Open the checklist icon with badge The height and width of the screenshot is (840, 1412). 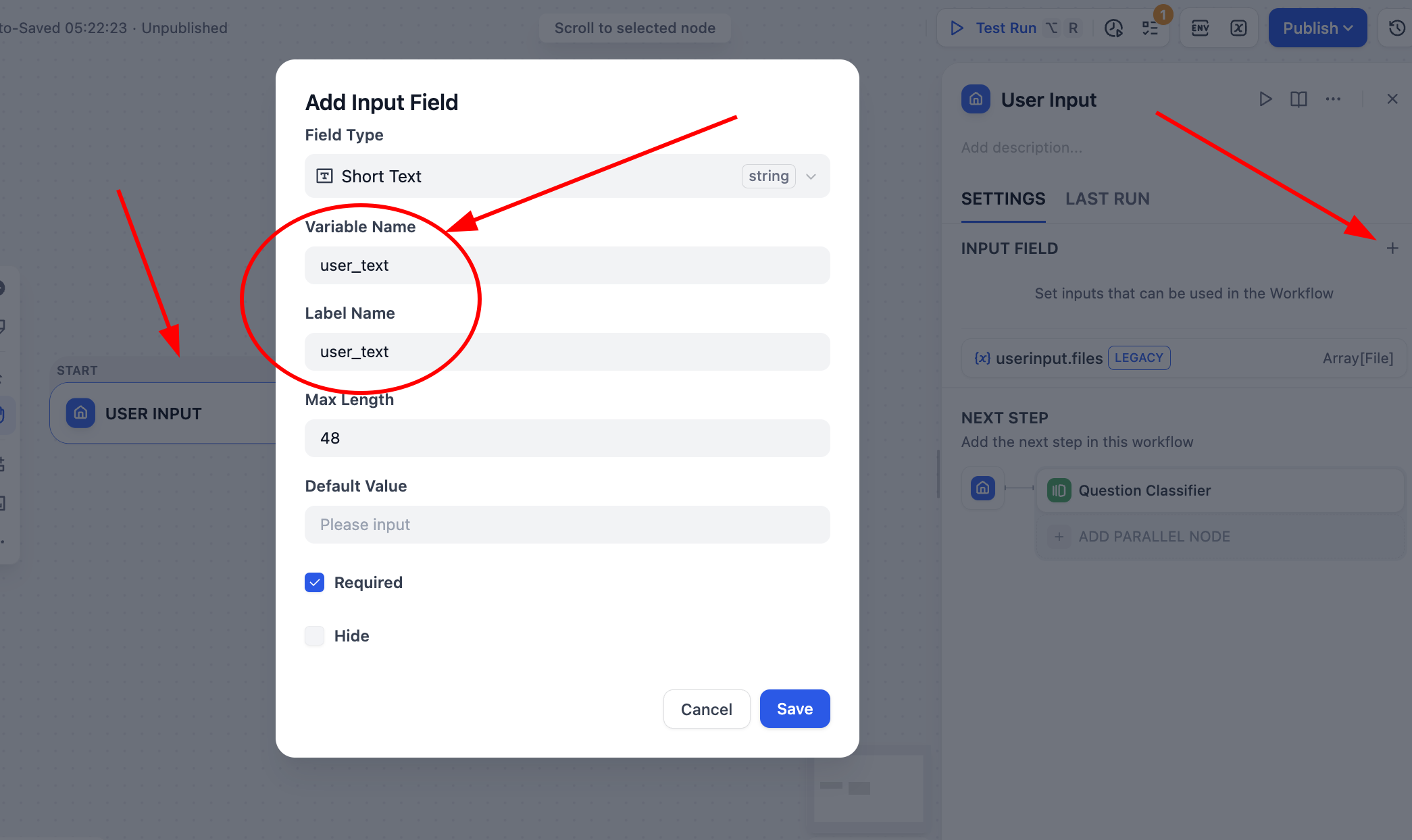(x=1150, y=28)
